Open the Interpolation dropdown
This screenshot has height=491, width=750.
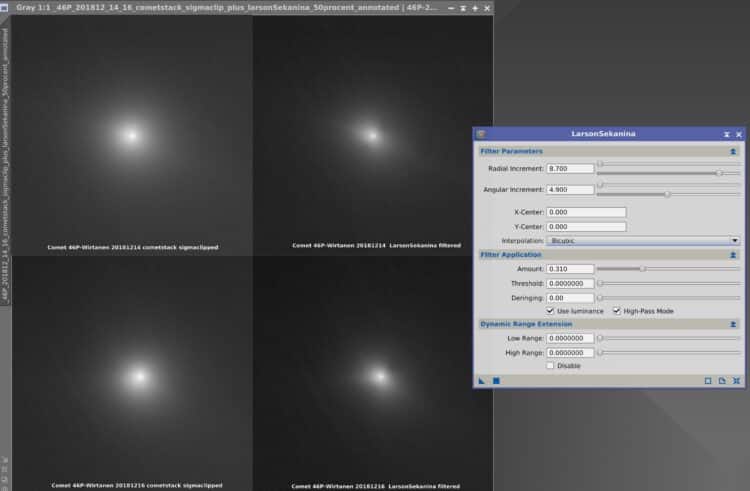pos(643,240)
